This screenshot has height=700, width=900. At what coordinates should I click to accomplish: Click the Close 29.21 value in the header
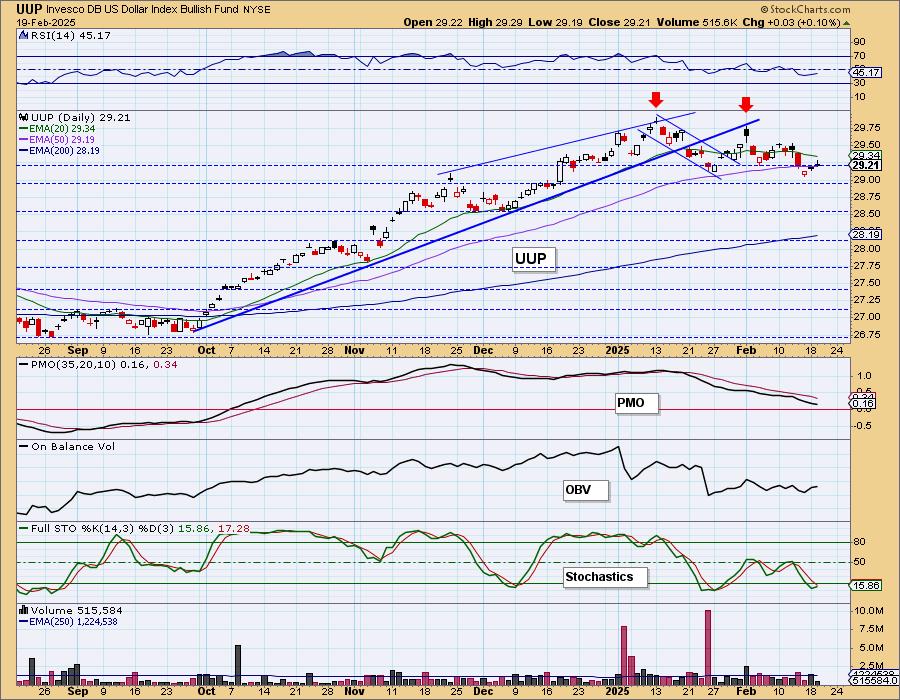617,22
